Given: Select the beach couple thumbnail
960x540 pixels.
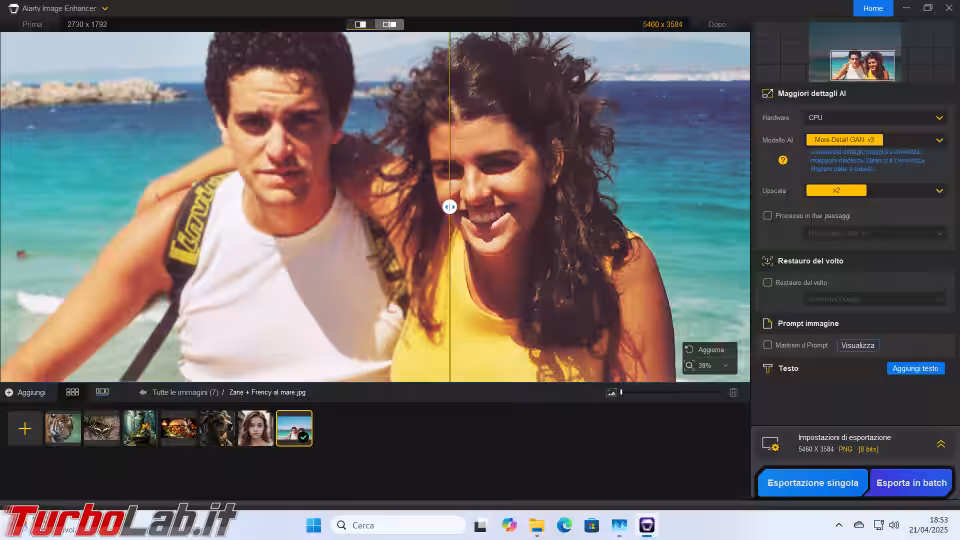Looking at the screenshot, I should [x=294, y=428].
